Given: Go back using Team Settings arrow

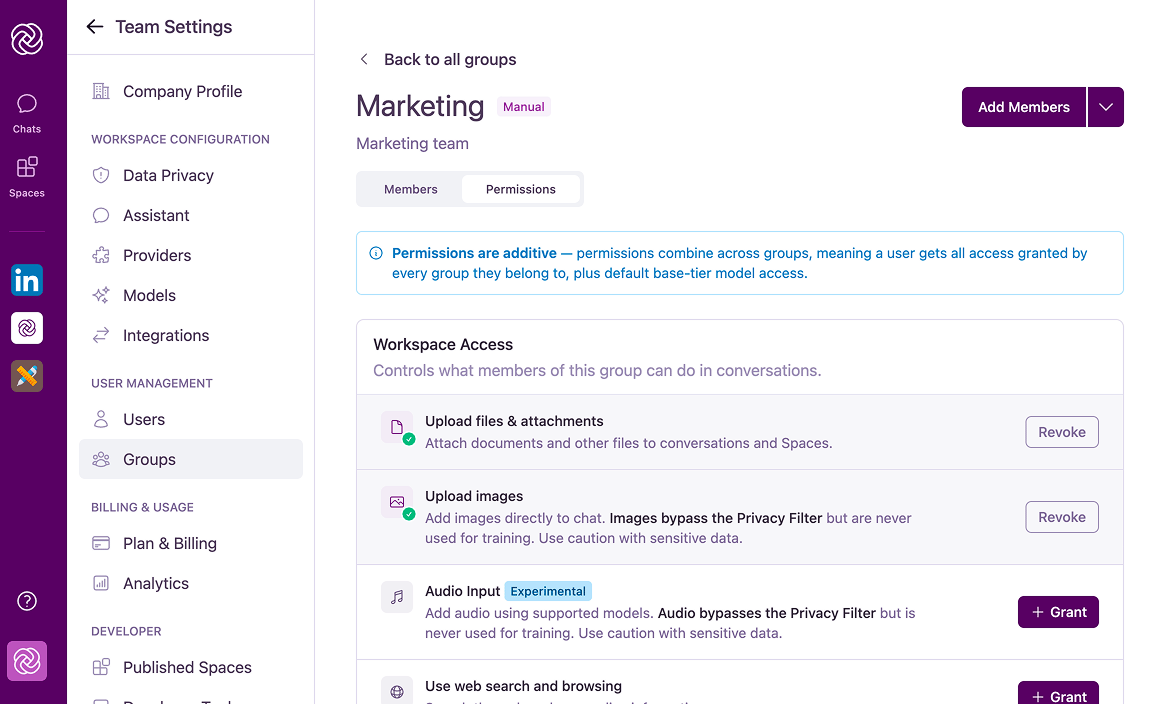Looking at the screenshot, I should [95, 27].
